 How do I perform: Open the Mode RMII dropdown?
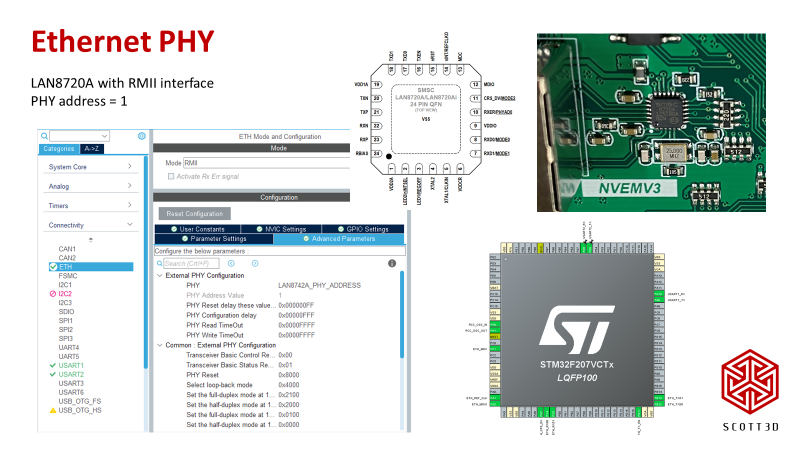pos(266,163)
